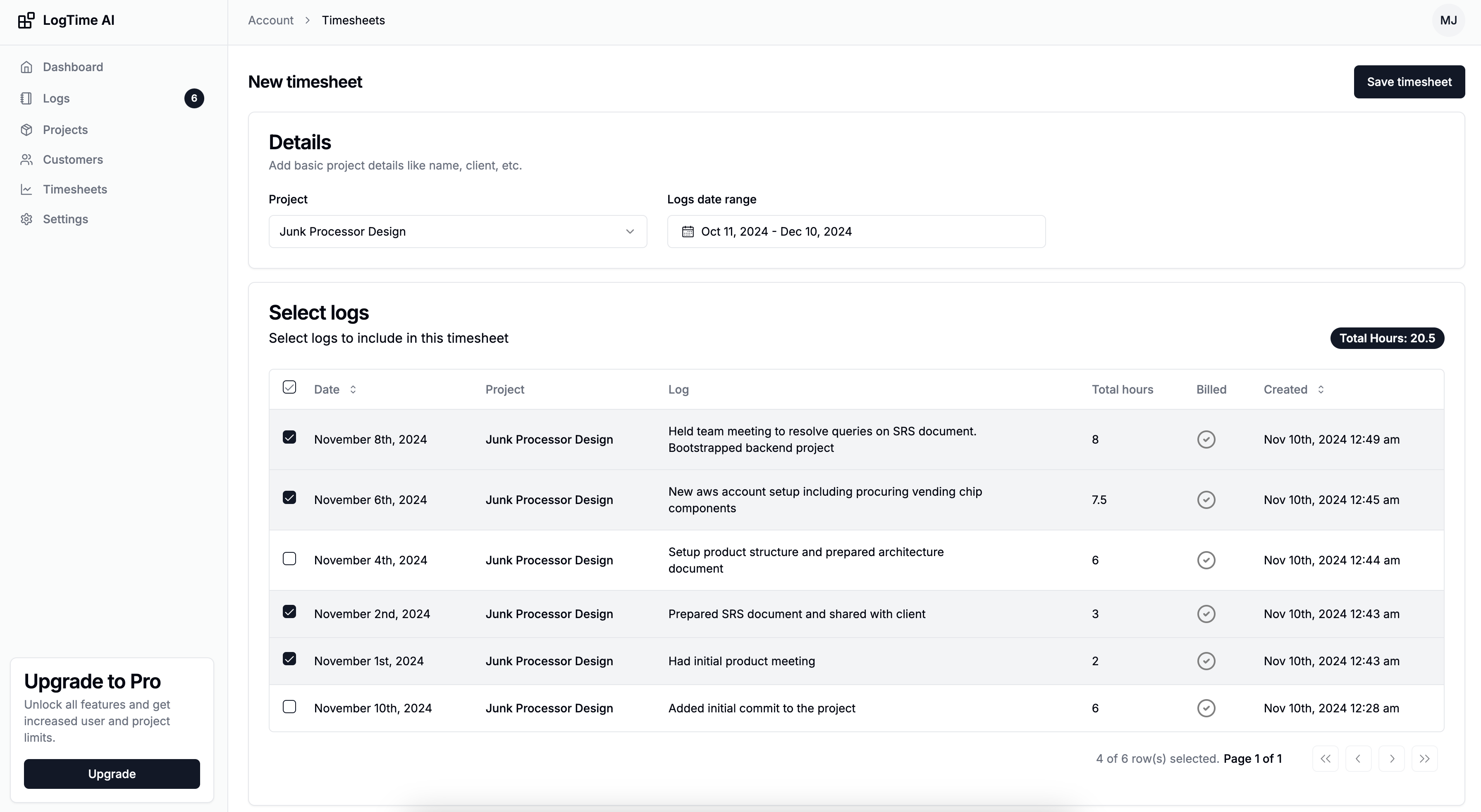
Task: Open the Customers section in the sidebar
Action: 72,159
